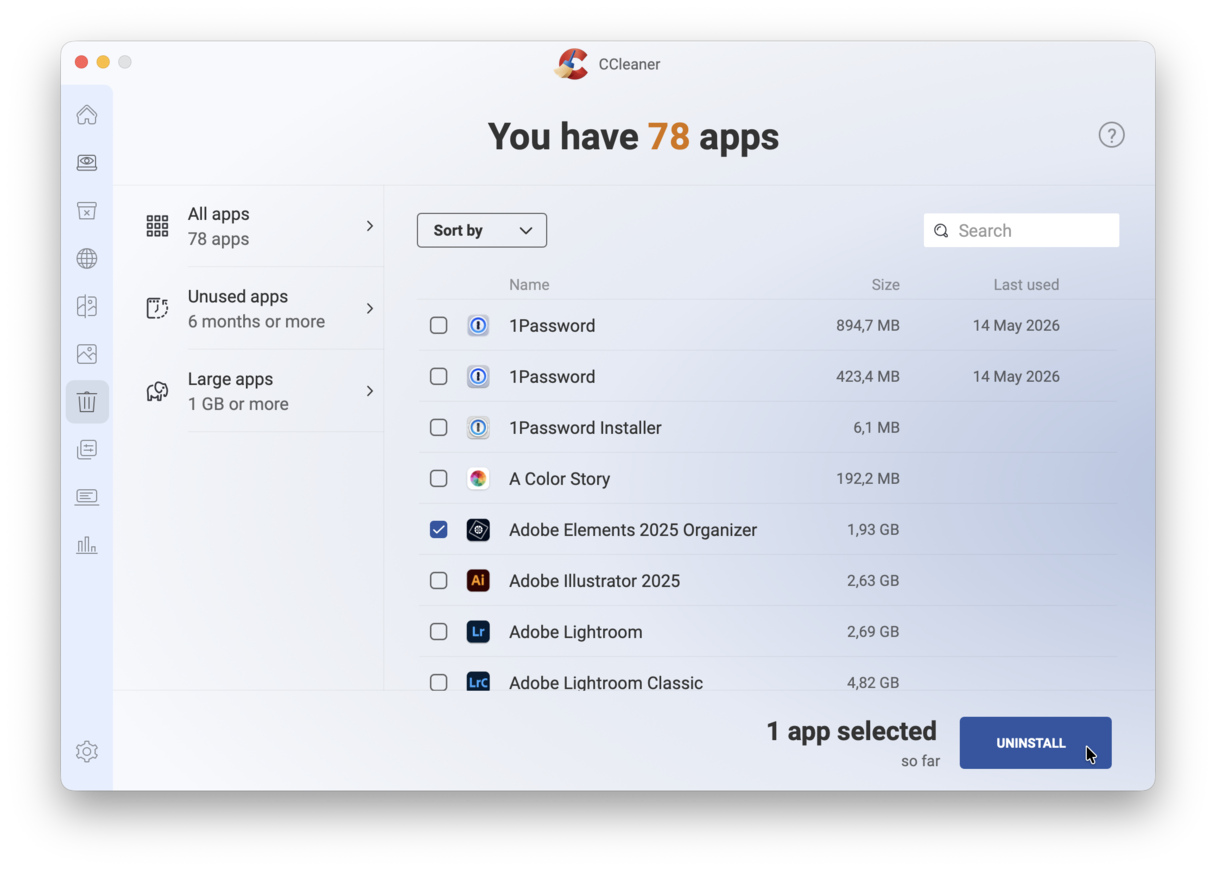Click the CCleaner title in window title bar
The image size is (1216, 871).
point(629,64)
